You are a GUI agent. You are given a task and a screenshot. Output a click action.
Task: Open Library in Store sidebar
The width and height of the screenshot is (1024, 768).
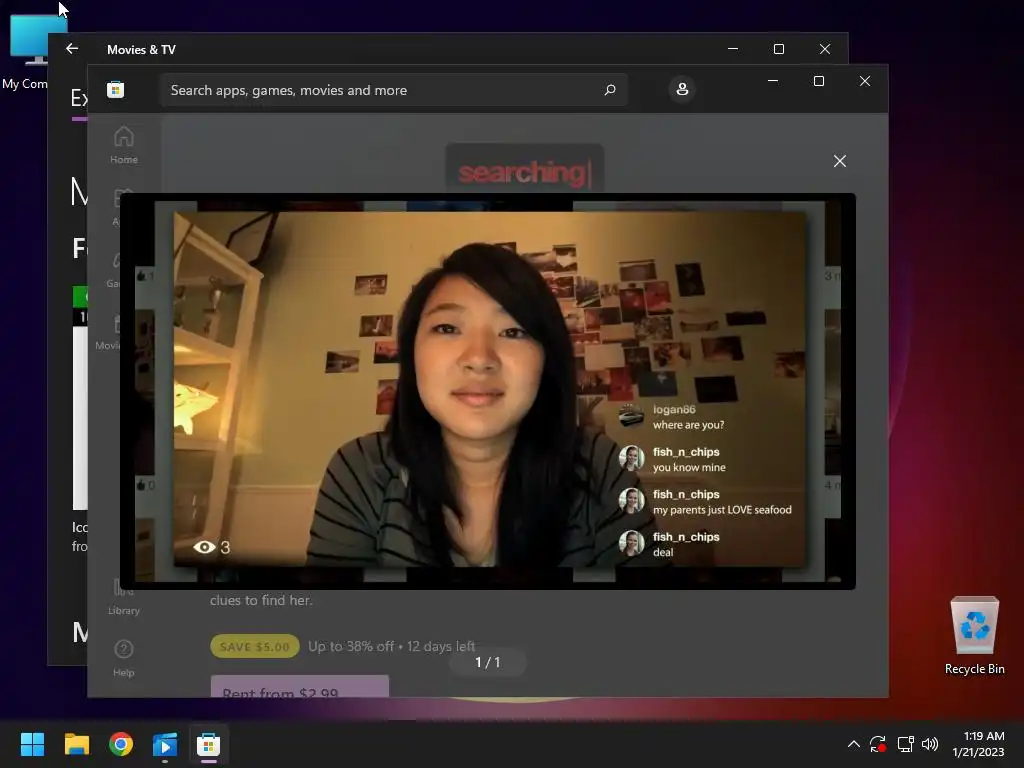click(123, 597)
